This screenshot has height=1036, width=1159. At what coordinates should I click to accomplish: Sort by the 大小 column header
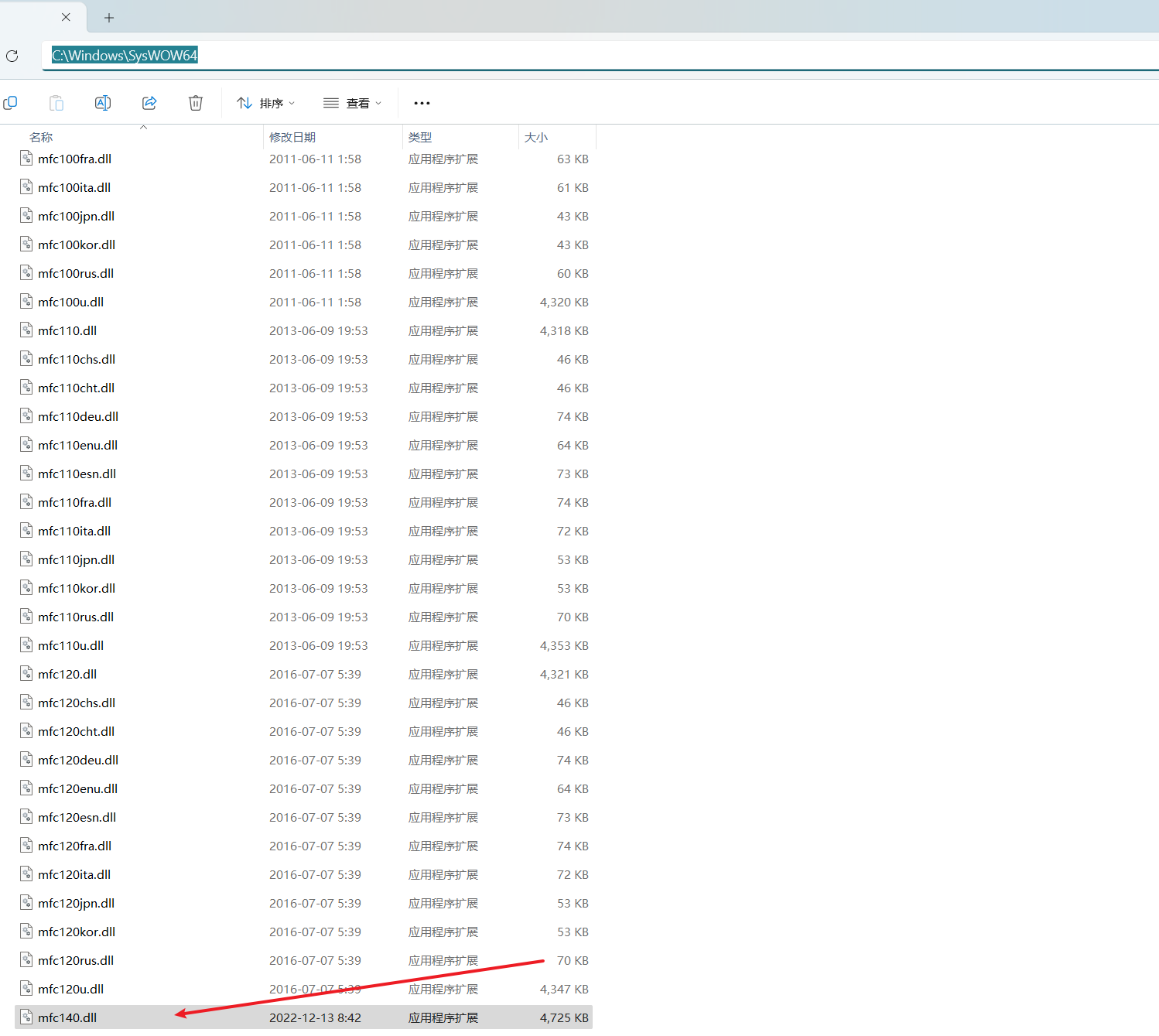(x=536, y=137)
